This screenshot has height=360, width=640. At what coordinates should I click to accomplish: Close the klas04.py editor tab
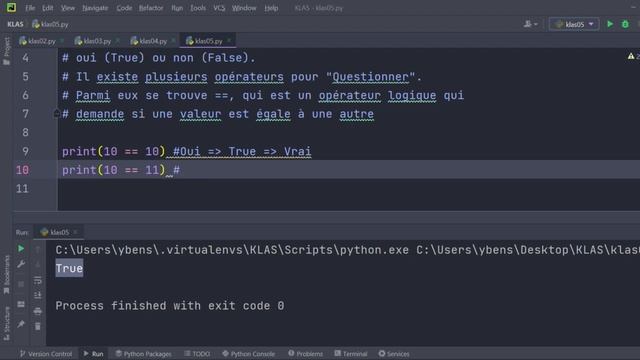tap(173, 40)
